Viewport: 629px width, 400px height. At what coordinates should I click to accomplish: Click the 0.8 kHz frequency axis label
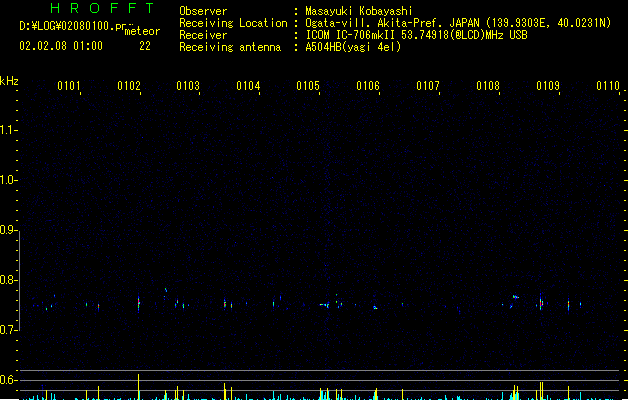click(x=7, y=280)
